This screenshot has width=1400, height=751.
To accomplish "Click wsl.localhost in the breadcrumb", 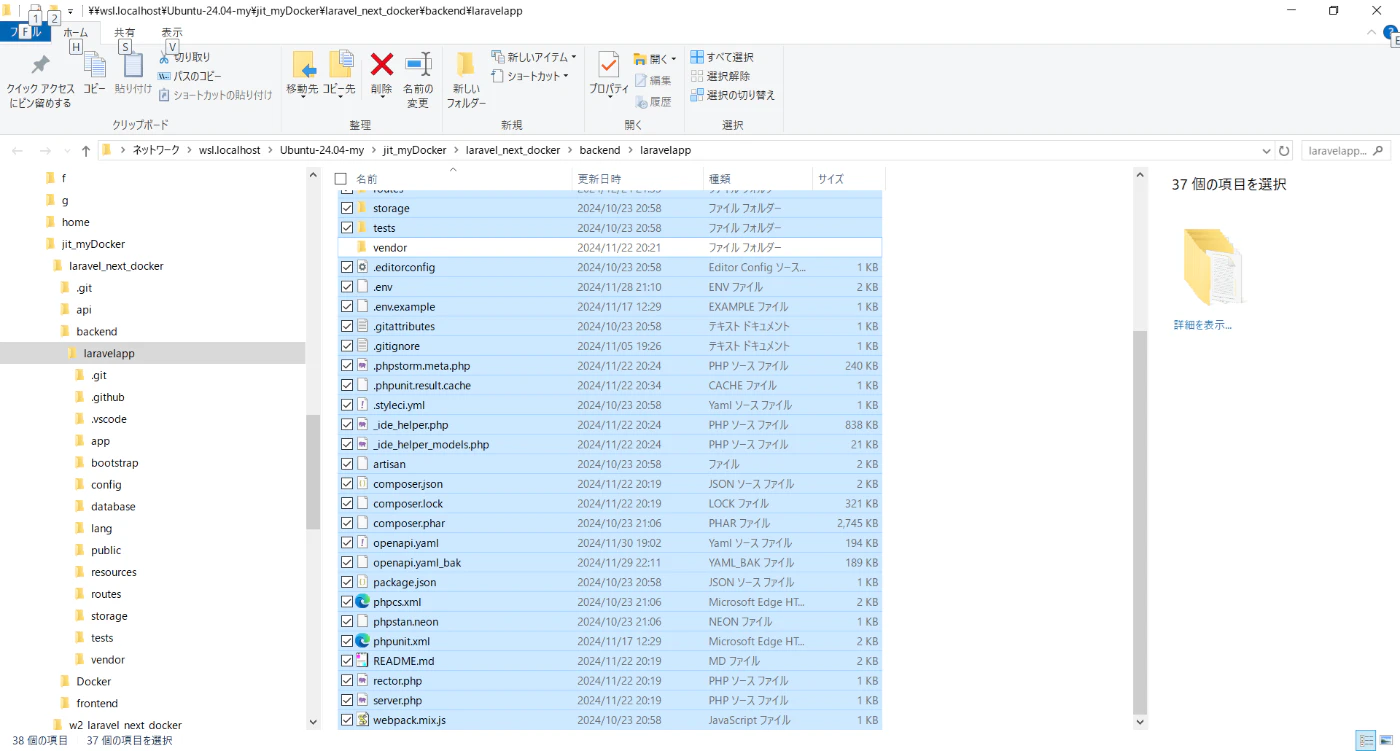I will 229,150.
